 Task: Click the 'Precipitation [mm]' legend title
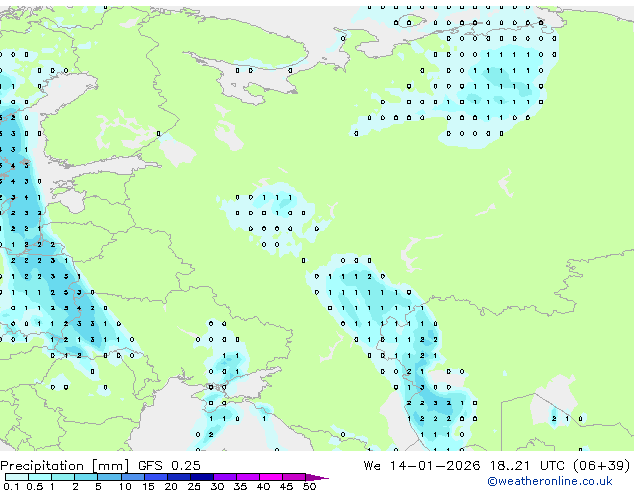pyautogui.click(x=65, y=466)
